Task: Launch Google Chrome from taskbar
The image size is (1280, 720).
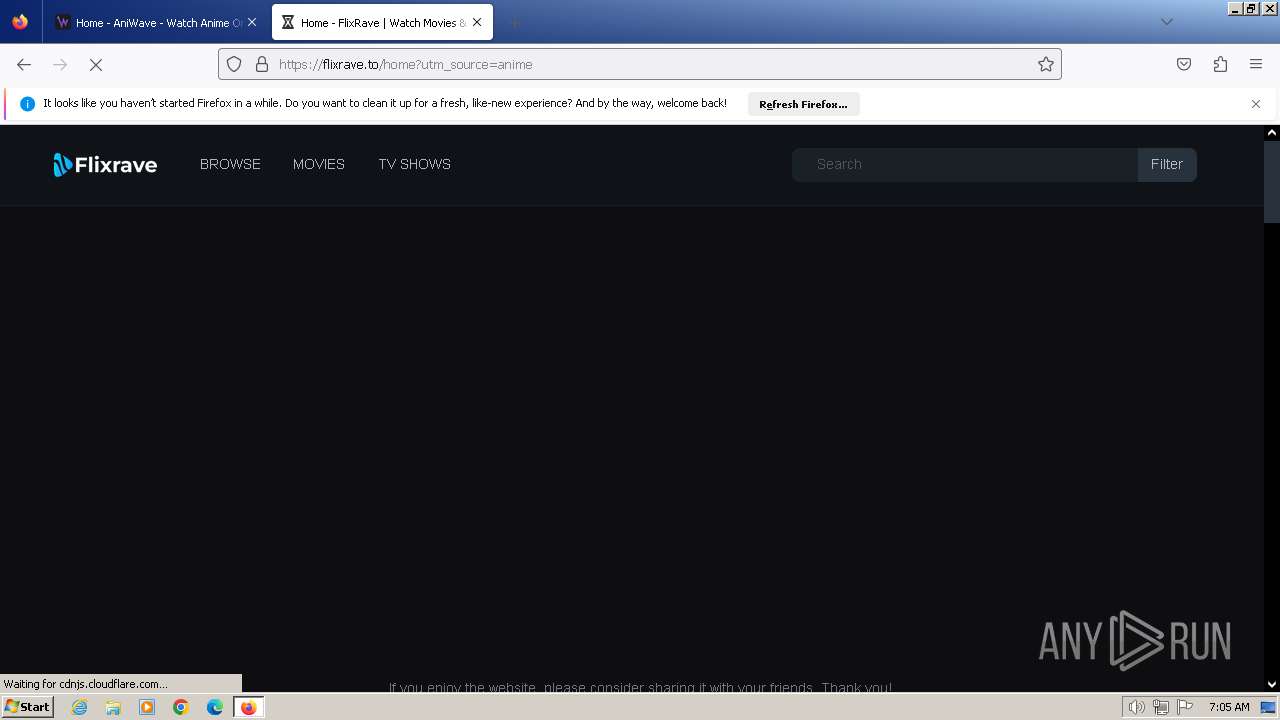Action: click(181, 707)
